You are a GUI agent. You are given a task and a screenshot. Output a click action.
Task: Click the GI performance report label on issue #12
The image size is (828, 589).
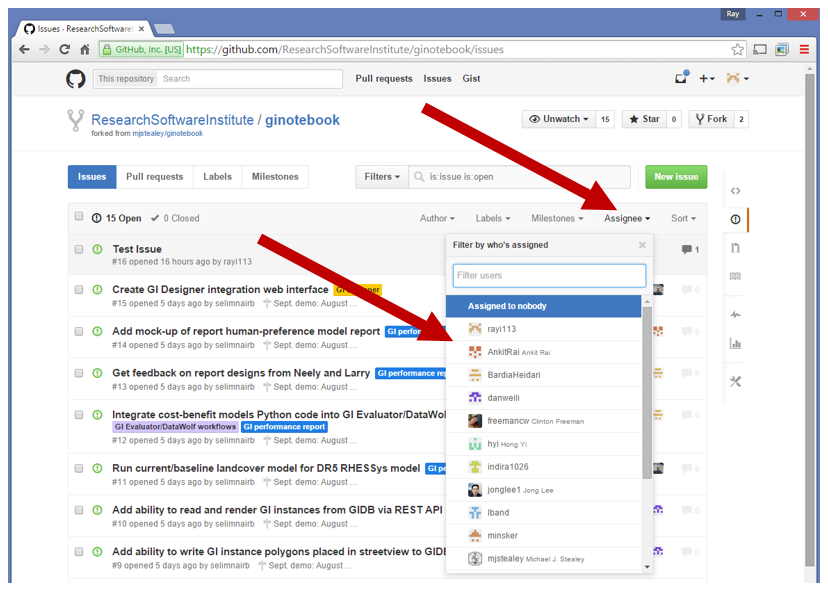point(285,427)
